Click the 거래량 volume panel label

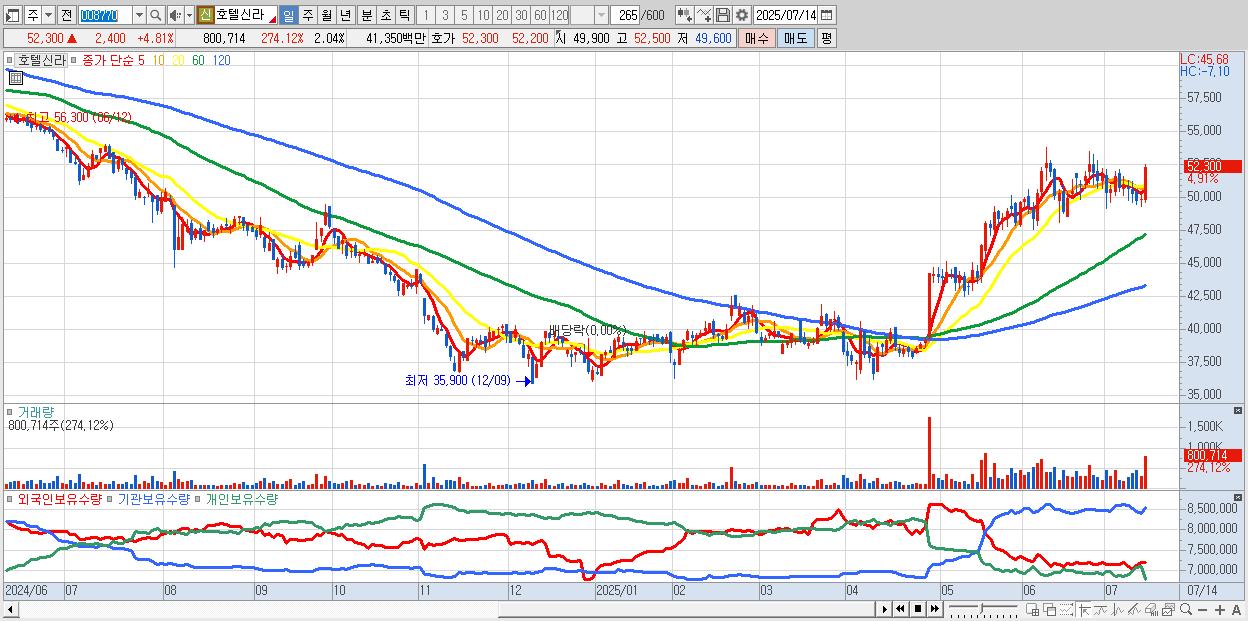pos(34,411)
